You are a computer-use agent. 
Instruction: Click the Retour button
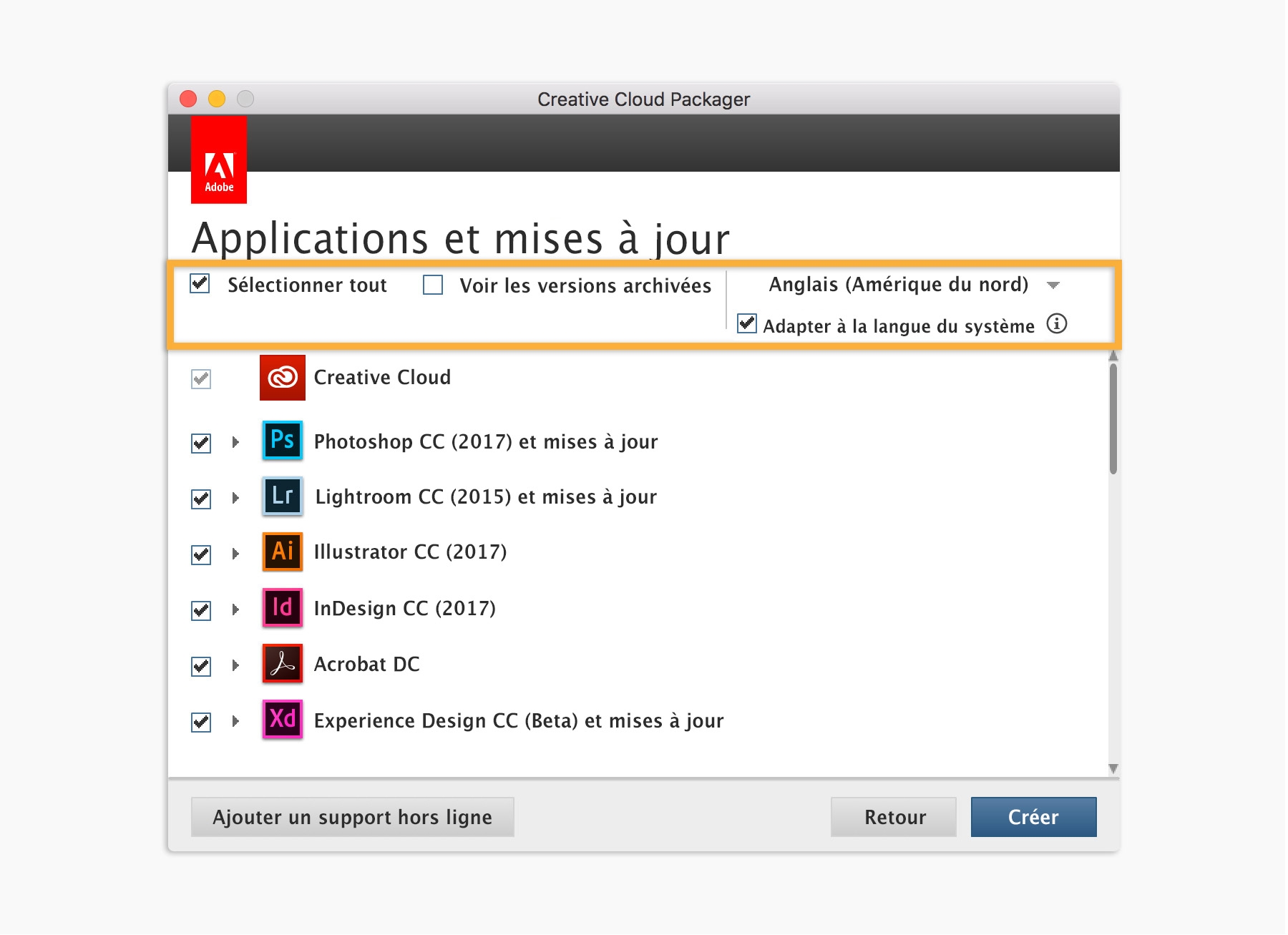pos(894,817)
